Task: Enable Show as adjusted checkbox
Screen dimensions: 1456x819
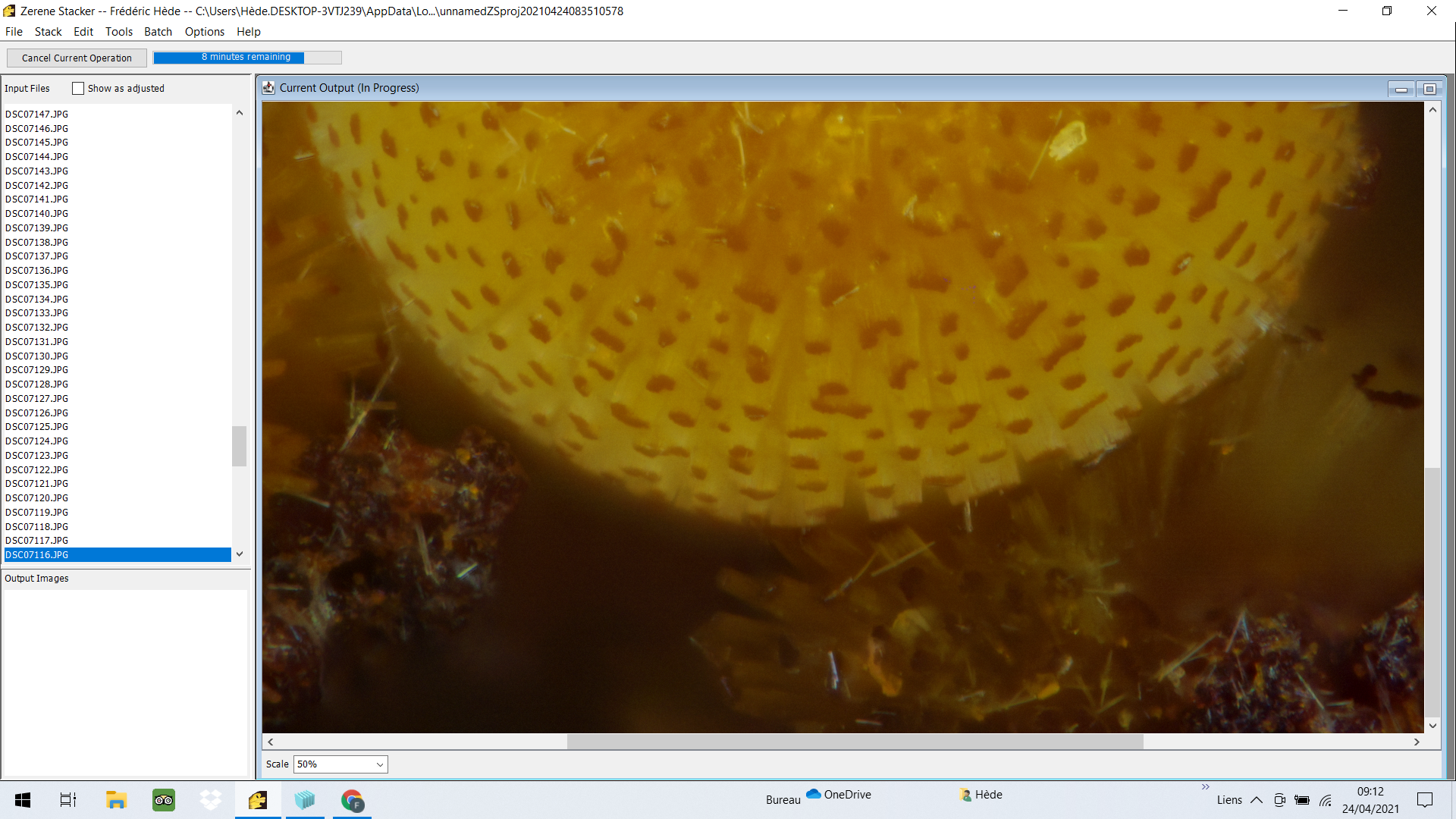Action: pyautogui.click(x=78, y=89)
